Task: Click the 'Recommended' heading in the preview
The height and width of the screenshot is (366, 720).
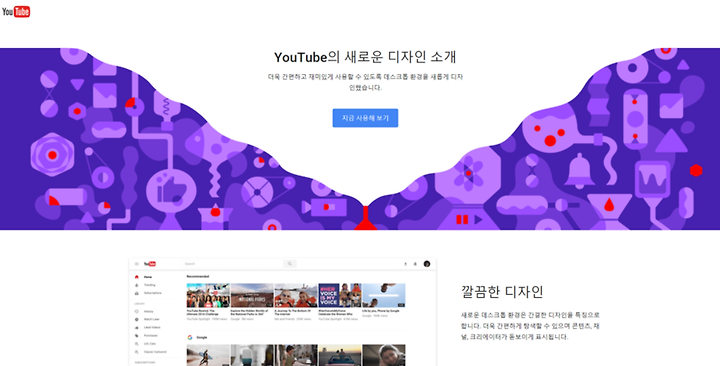Action: pos(197,276)
